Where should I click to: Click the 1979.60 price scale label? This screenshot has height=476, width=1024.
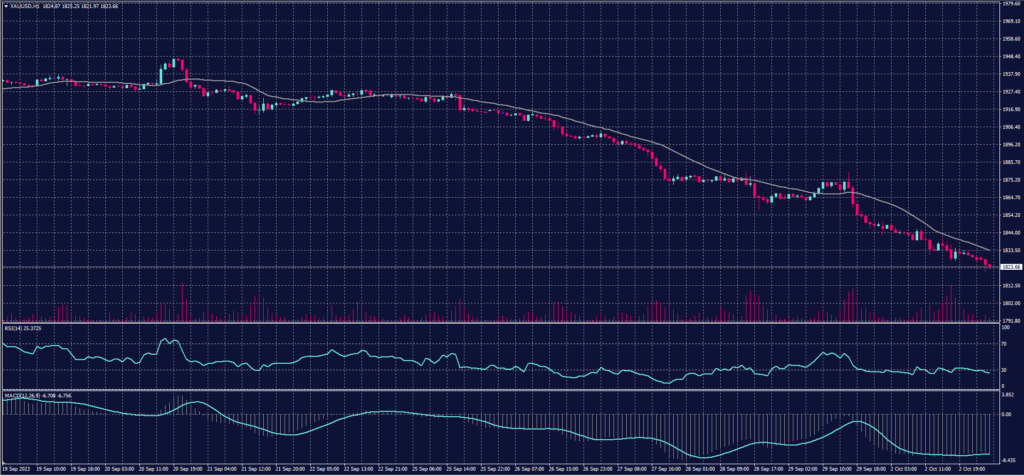click(1008, 4)
